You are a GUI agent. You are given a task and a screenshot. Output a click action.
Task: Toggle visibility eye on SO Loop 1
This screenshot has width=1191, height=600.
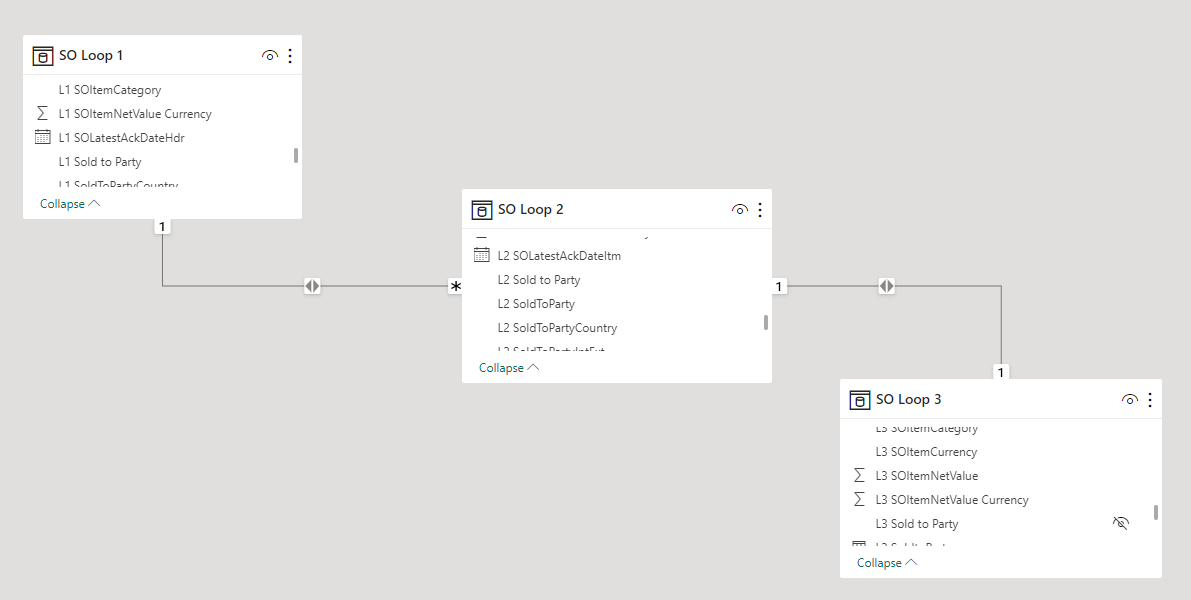tap(270, 55)
